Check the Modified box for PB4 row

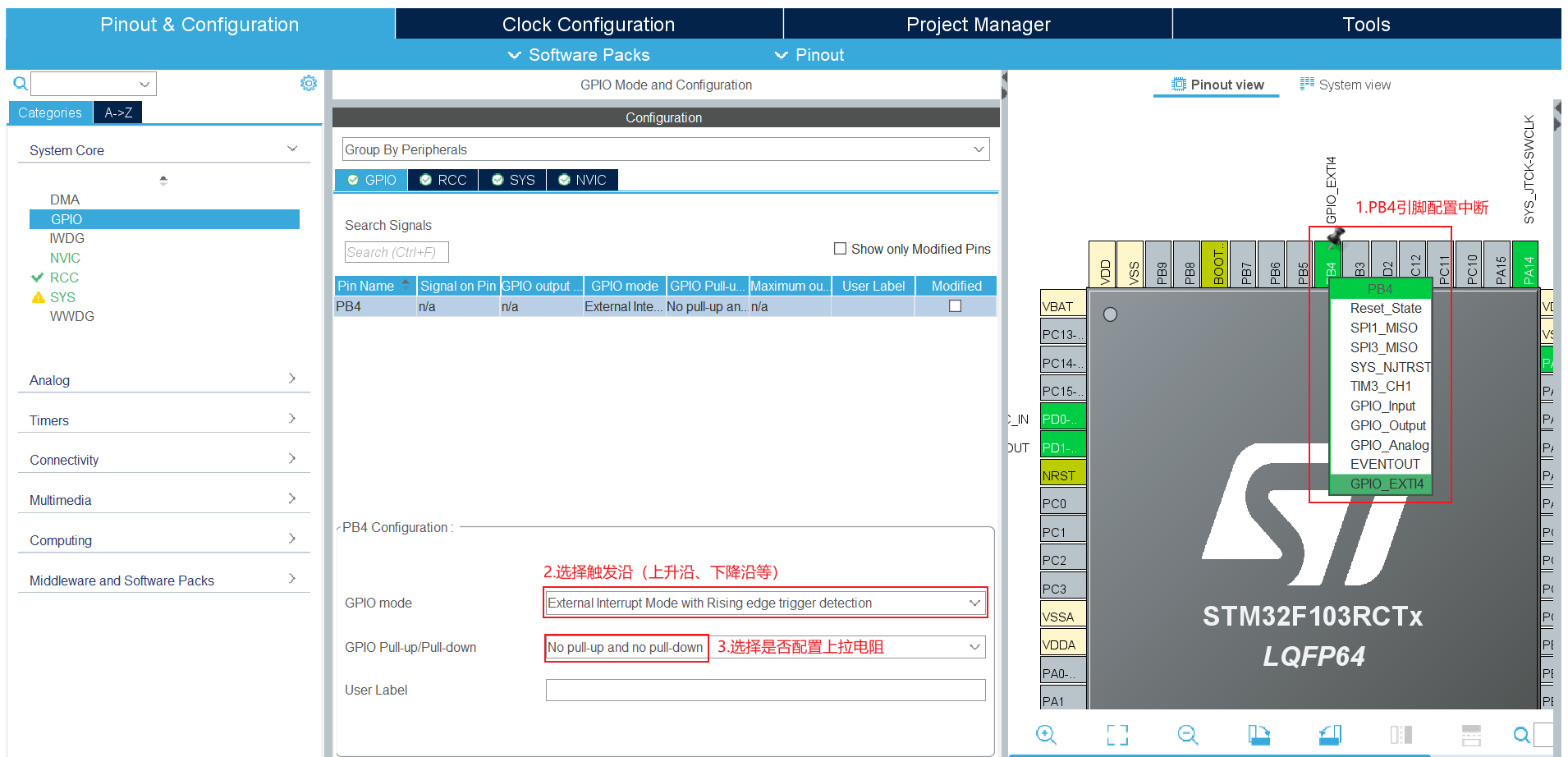coord(955,306)
